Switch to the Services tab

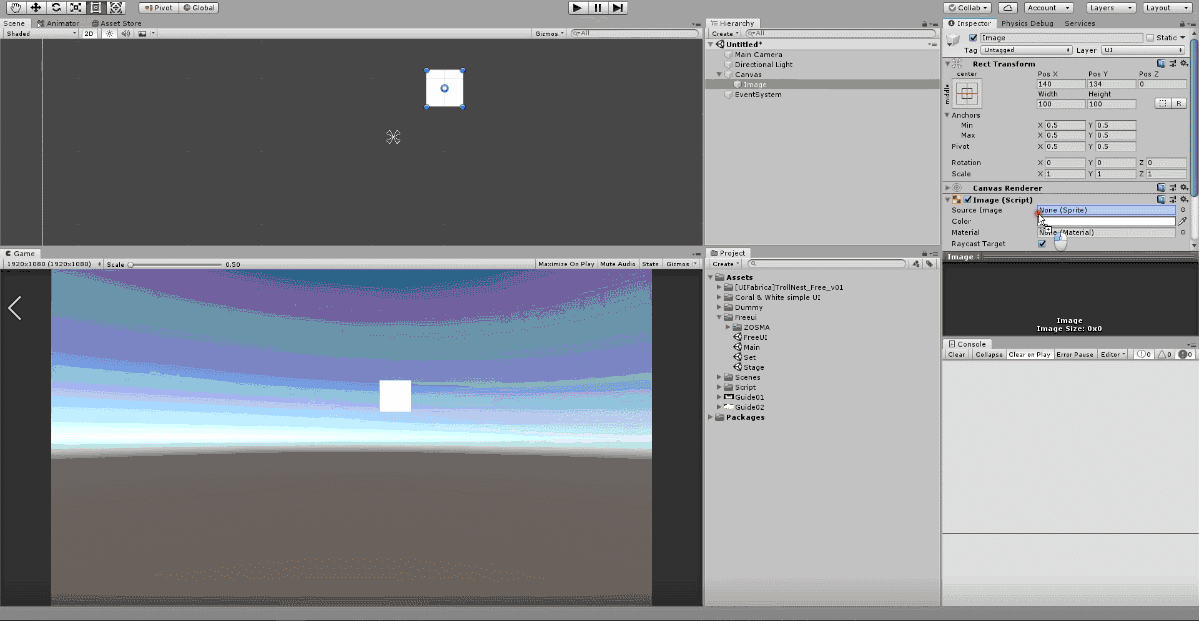[x=1080, y=24]
